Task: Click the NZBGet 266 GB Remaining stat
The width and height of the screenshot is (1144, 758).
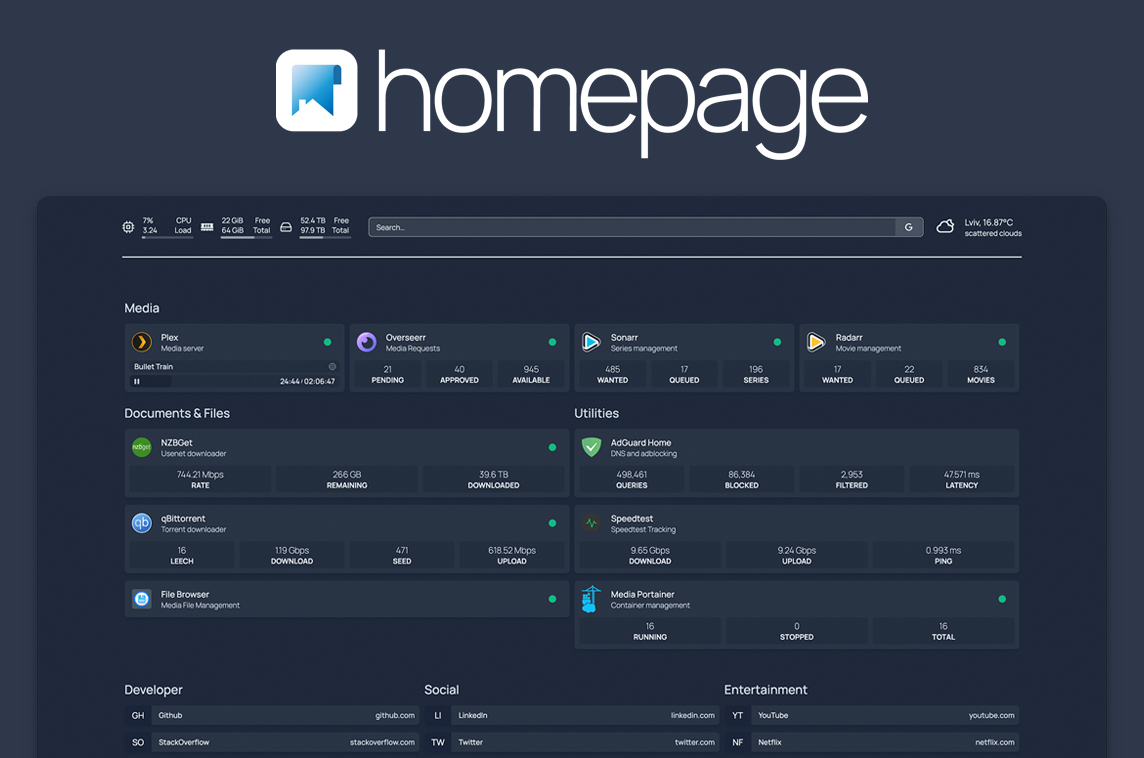Action: click(x=347, y=479)
